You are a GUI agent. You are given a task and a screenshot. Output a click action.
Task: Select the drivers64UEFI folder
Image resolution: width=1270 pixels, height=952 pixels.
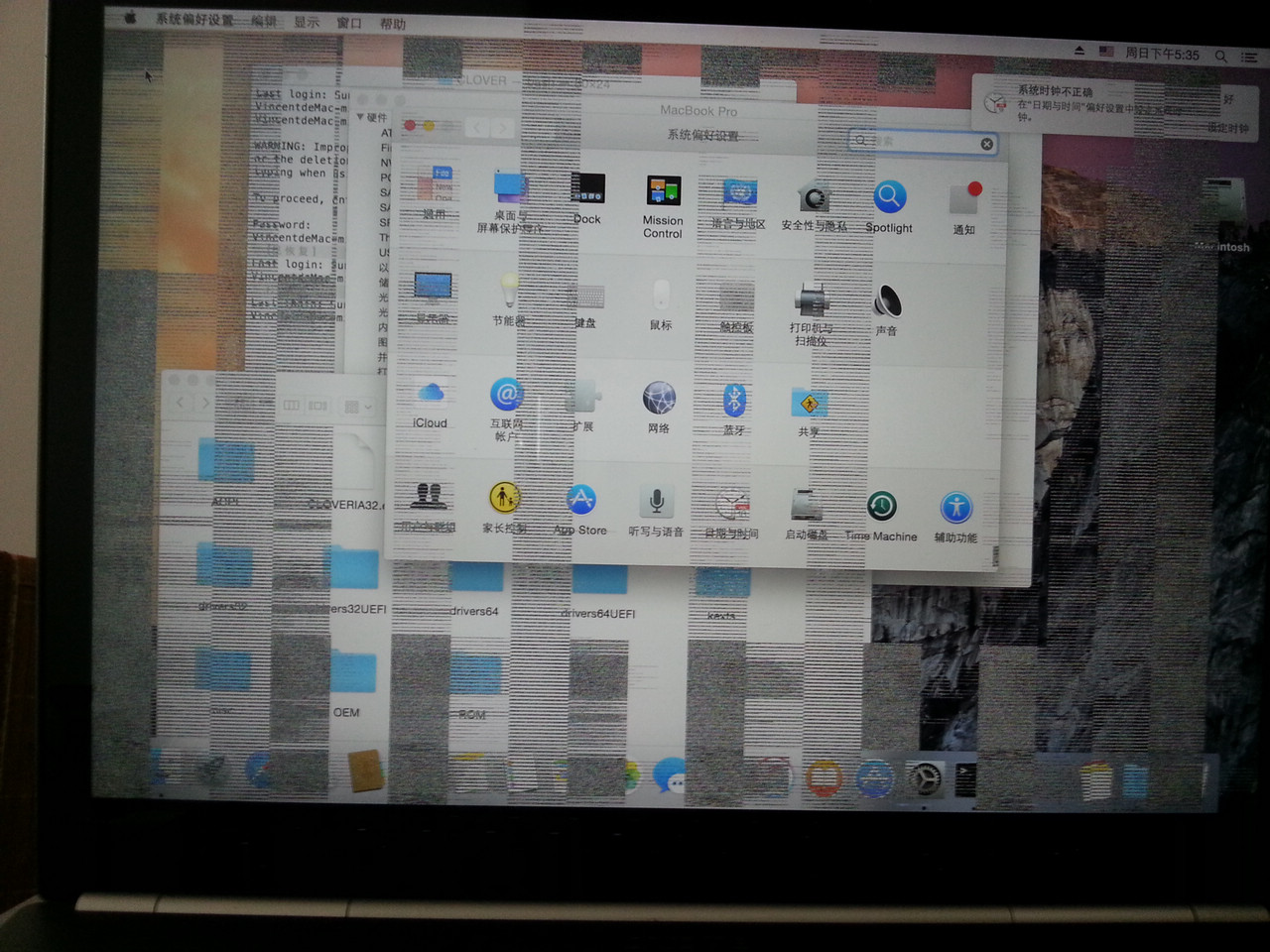coord(598,592)
